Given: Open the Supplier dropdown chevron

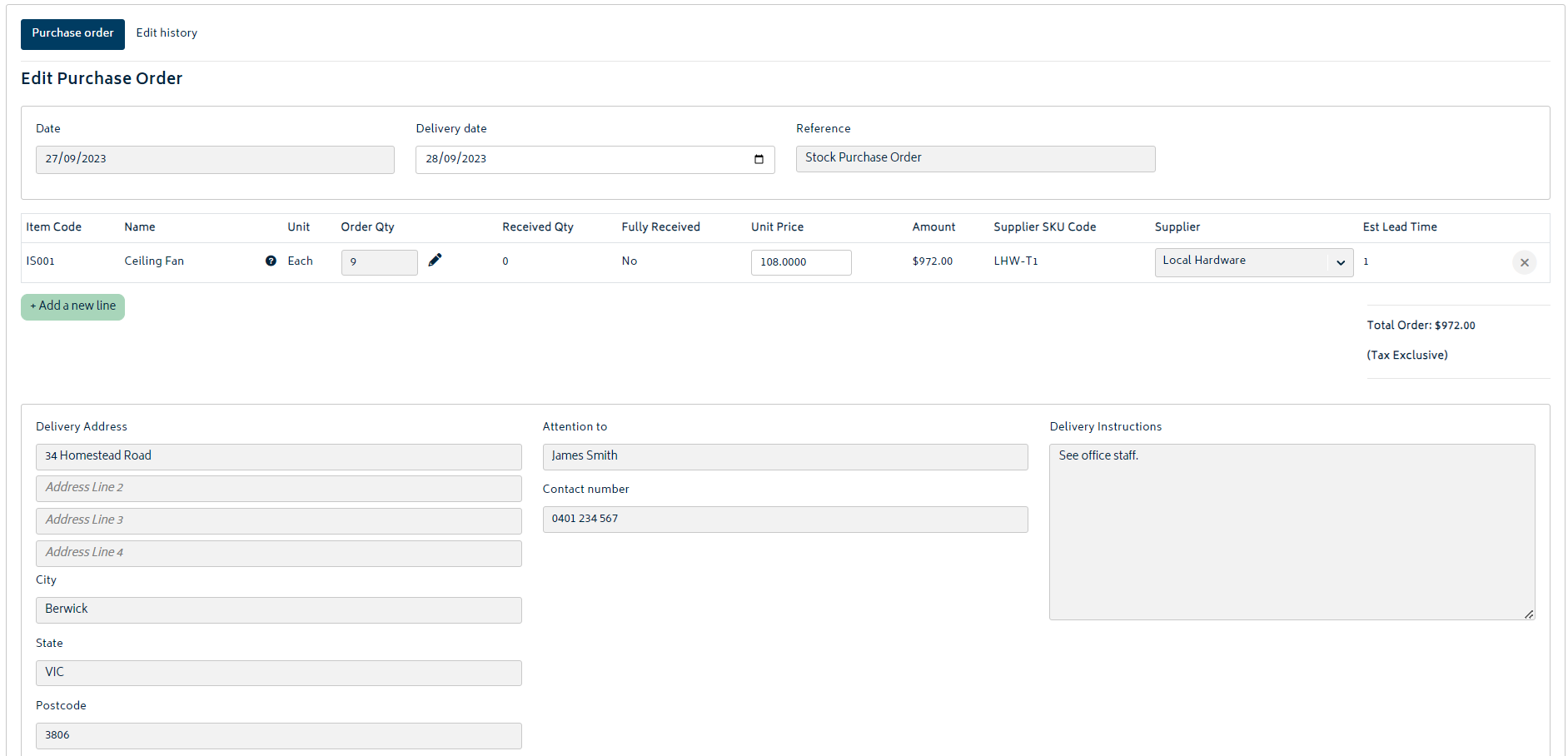Looking at the screenshot, I should [1341, 262].
